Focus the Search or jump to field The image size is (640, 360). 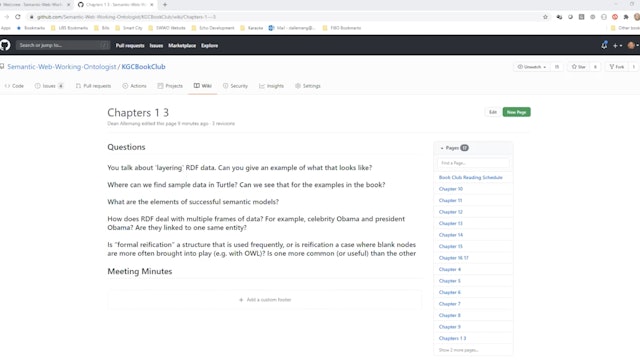[x=63, y=45]
